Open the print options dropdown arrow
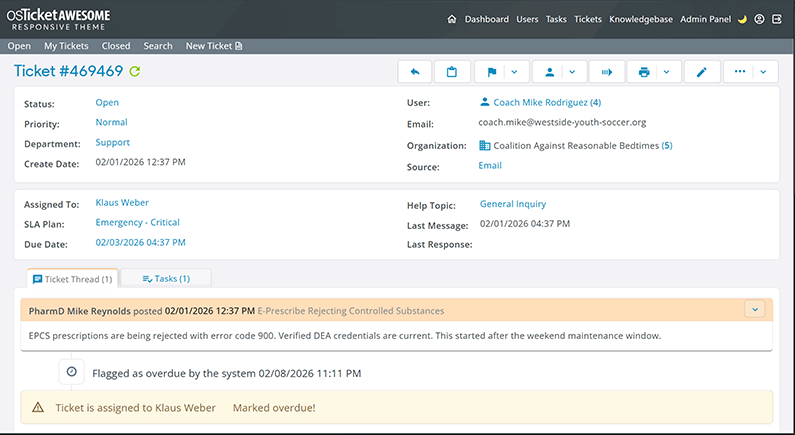Viewport: 795px width, 435px height. pyautogui.click(x=667, y=72)
